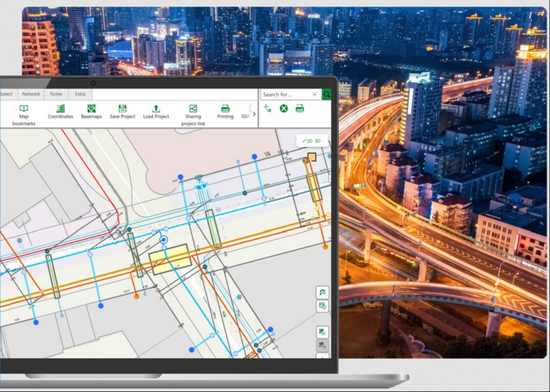Open the Extra tab
This screenshot has width=550, height=392.
(80, 94)
